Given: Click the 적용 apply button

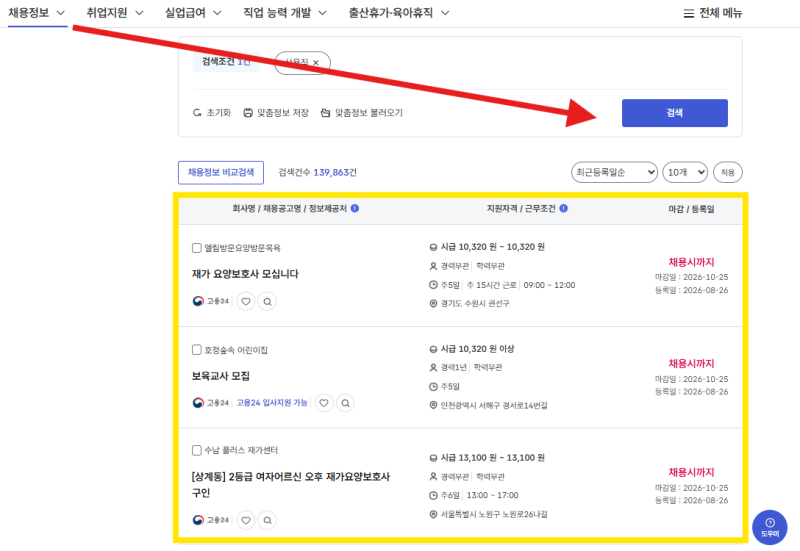Looking at the screenshot, I should pos(728,172).
